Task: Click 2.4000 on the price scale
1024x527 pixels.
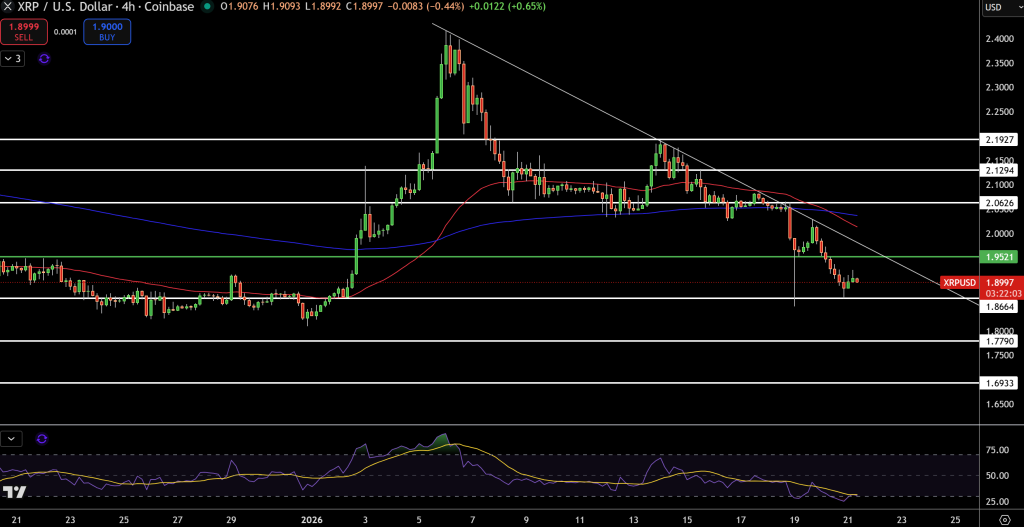Action: click(x=1000, y=39)
